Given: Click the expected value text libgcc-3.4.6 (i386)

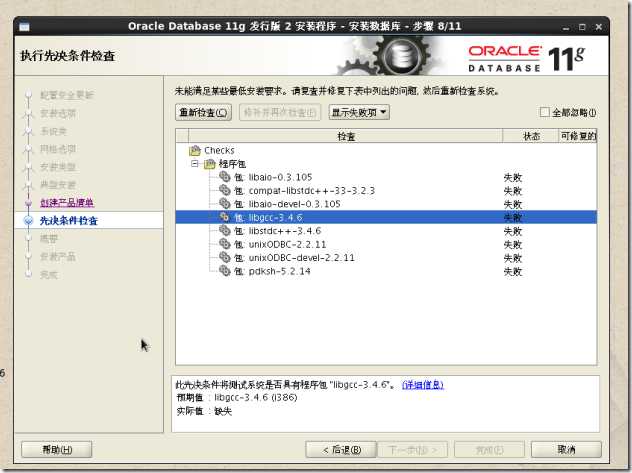Looking at the screenshot, I should tap(256, 398).
